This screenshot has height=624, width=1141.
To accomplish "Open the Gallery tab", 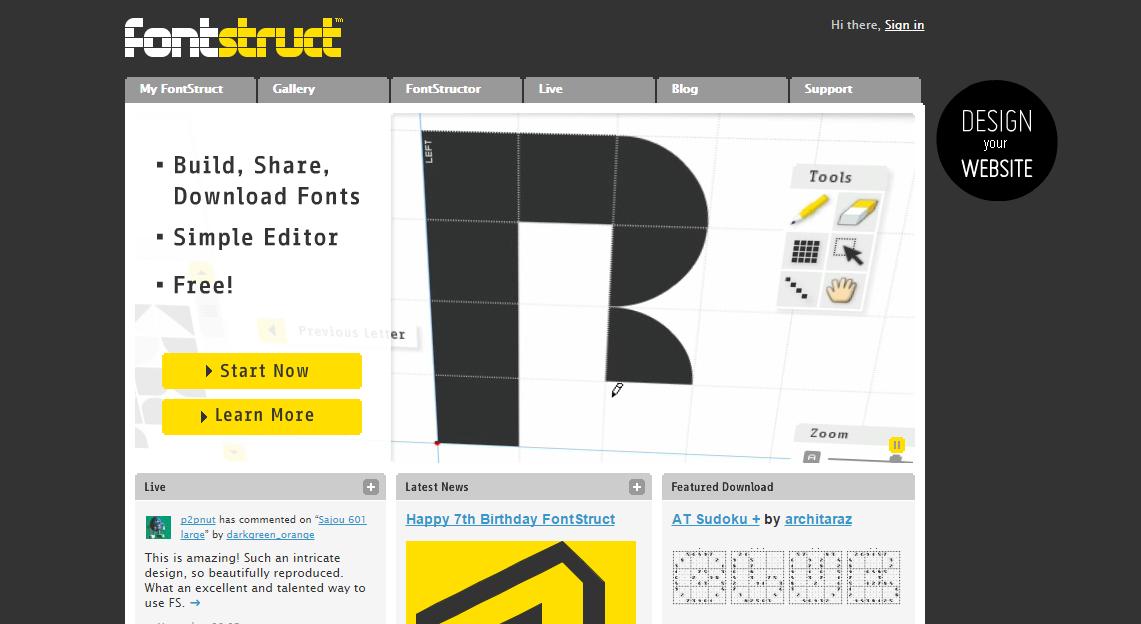I will [293, 89].
